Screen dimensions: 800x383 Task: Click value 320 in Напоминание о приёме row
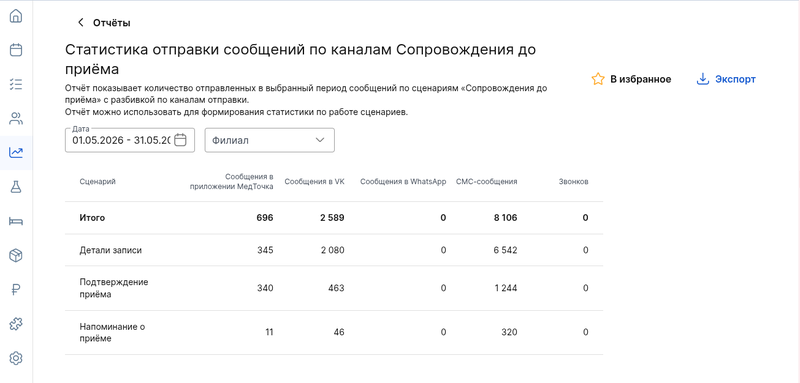pyautogui.click(x=509, y=332)
